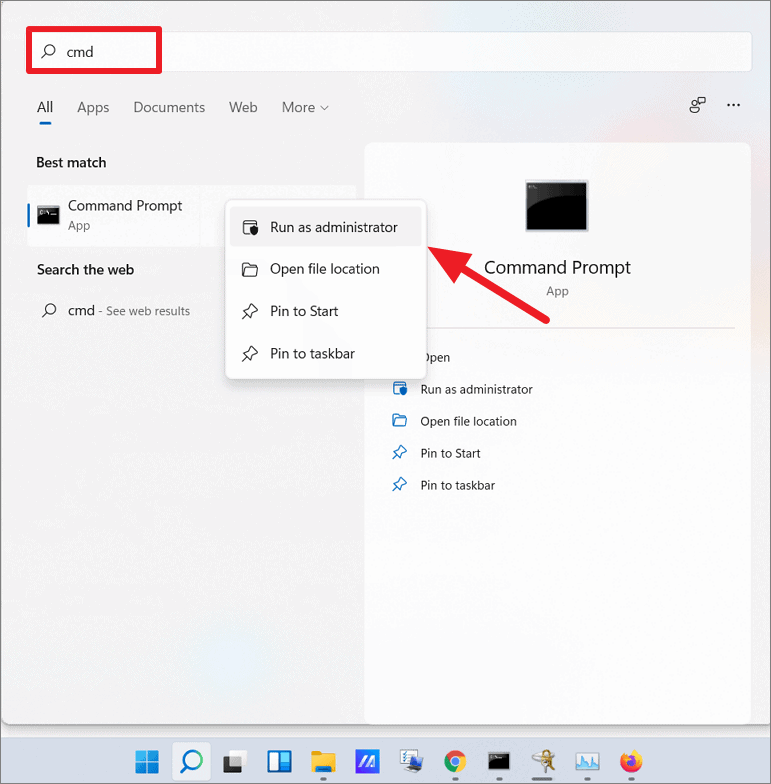Open Google Chrome from taskbar
The image size is (771, 784).
(x=455, y=762)
